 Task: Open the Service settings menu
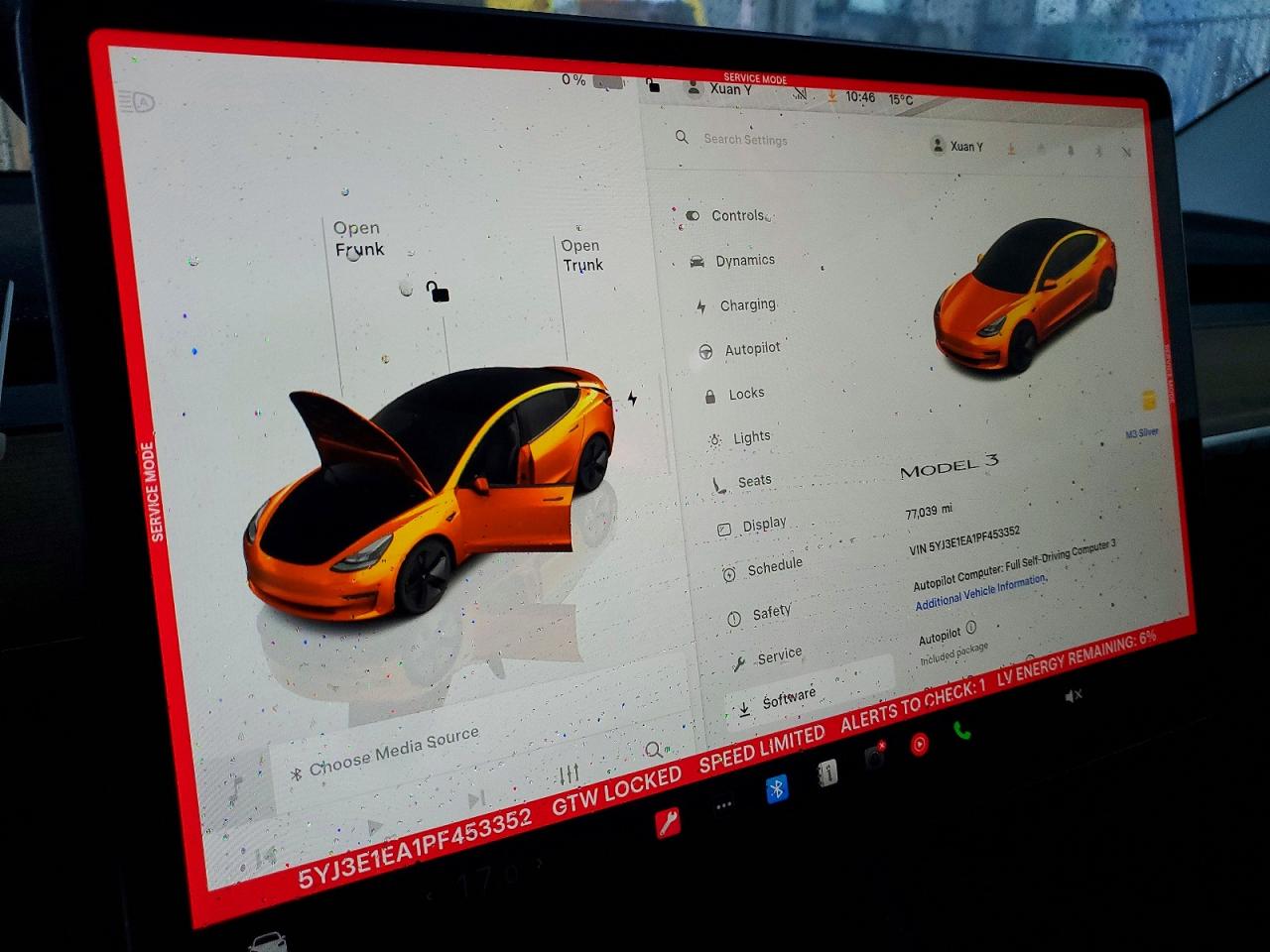click(767, 657)
